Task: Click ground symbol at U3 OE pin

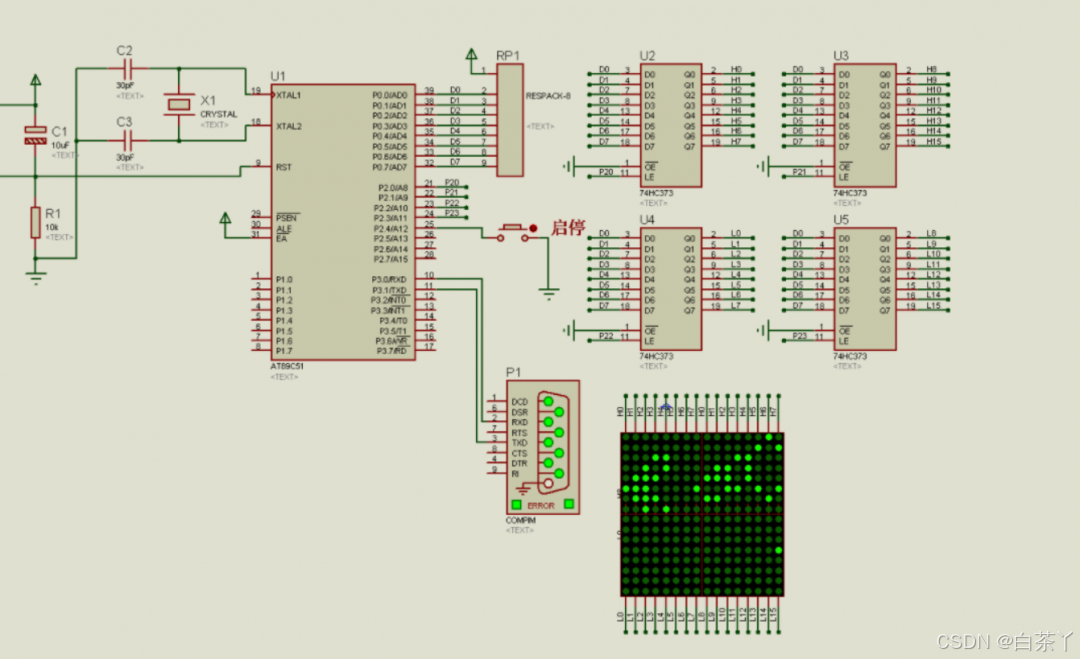Action: 762,167
